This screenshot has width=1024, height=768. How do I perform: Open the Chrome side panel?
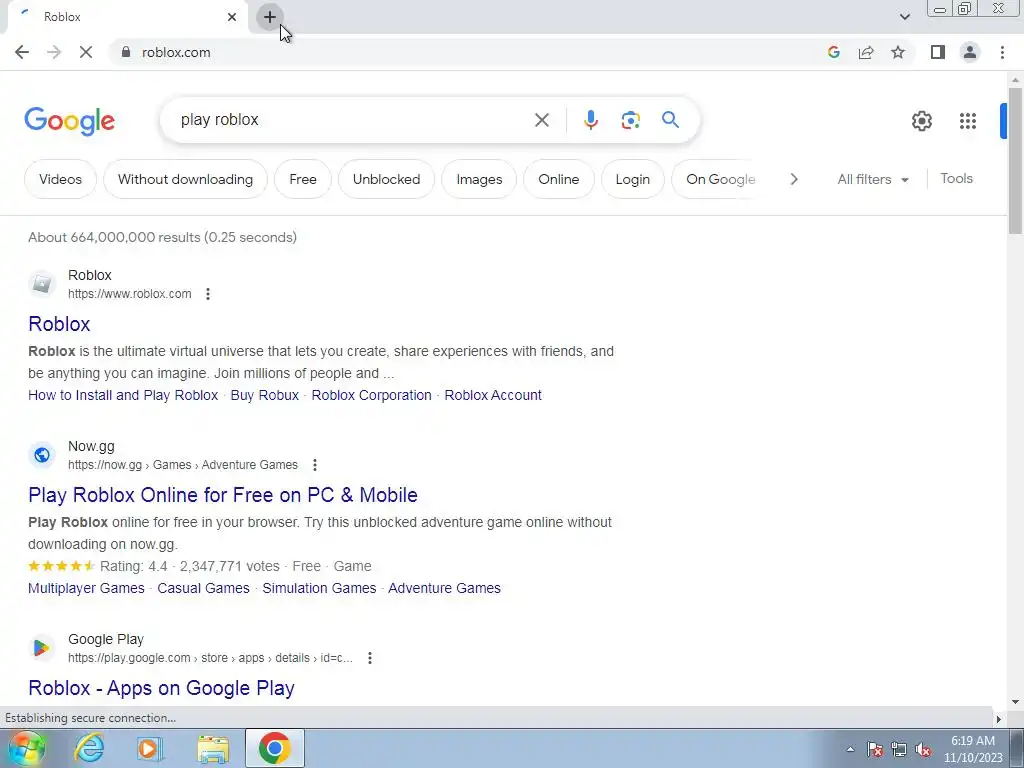click(x=938, y=52)
